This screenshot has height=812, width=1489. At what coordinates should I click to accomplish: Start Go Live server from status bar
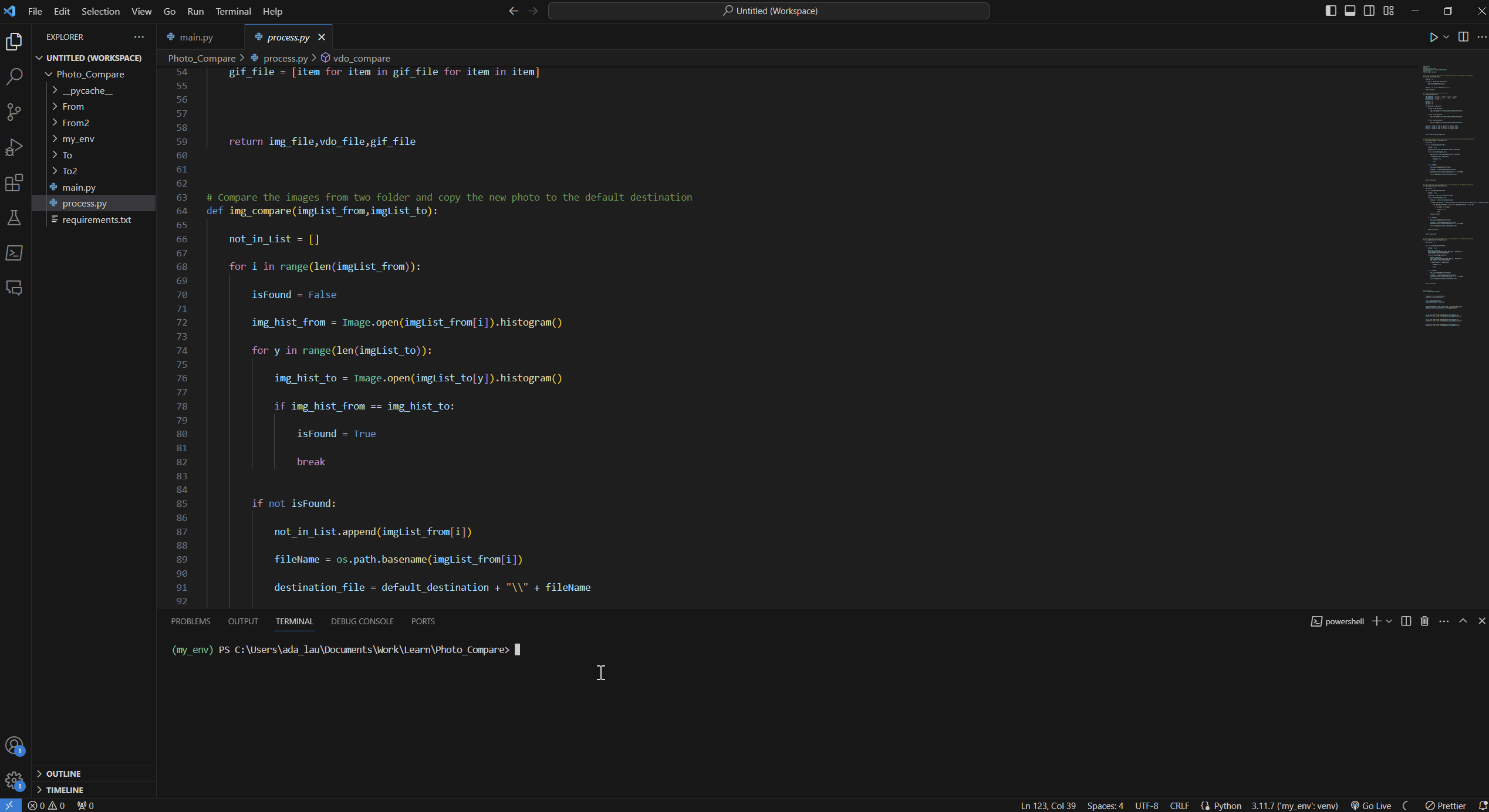point(1370,806)
